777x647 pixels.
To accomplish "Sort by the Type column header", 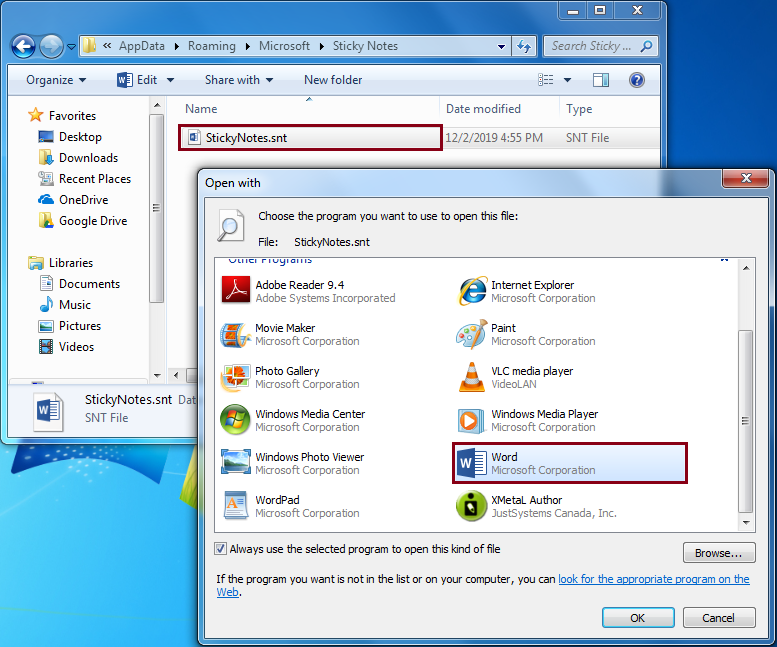I will pos(610,108).
